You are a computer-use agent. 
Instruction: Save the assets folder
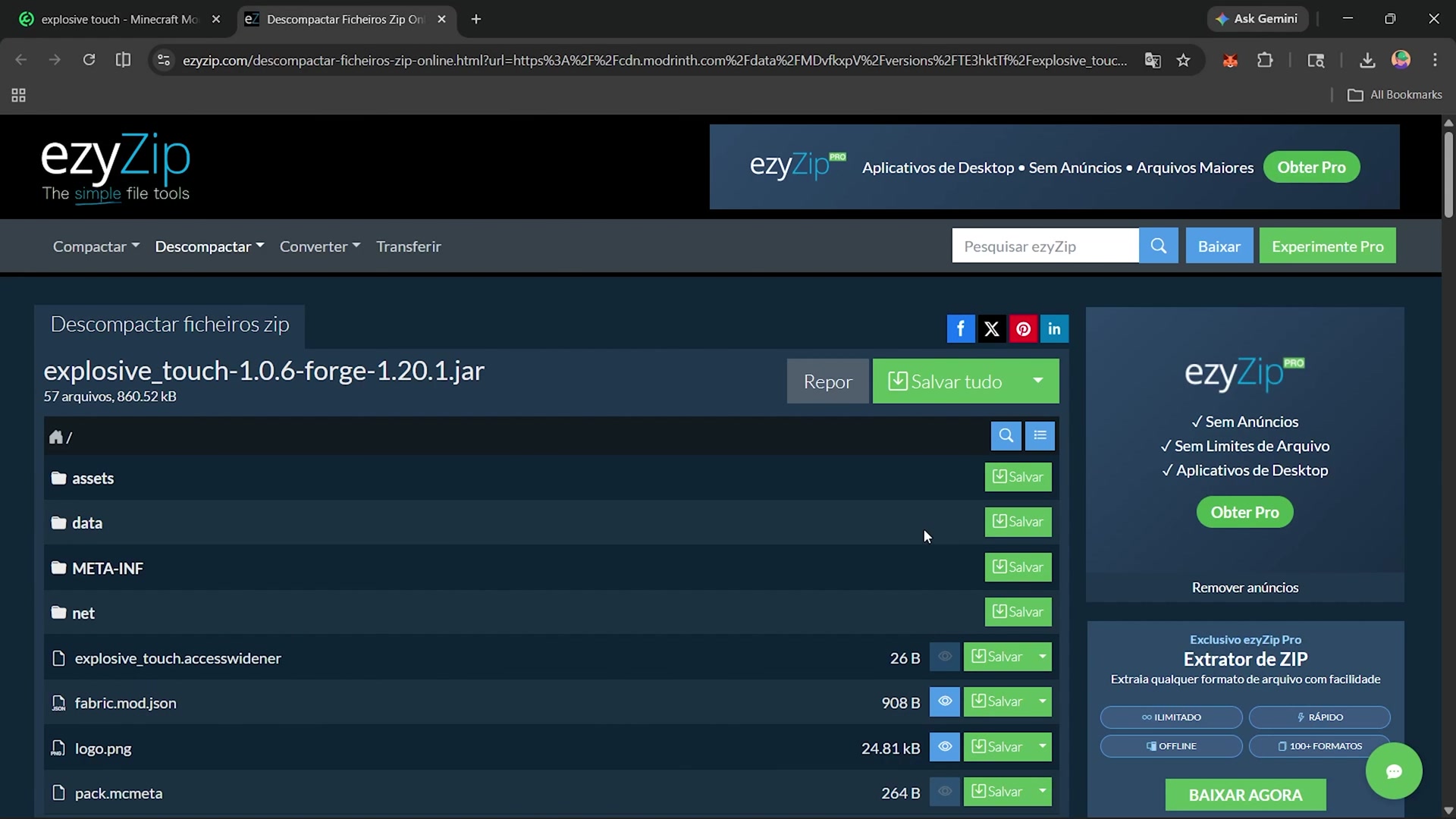pyautogui.click(x=1018, y=477)
